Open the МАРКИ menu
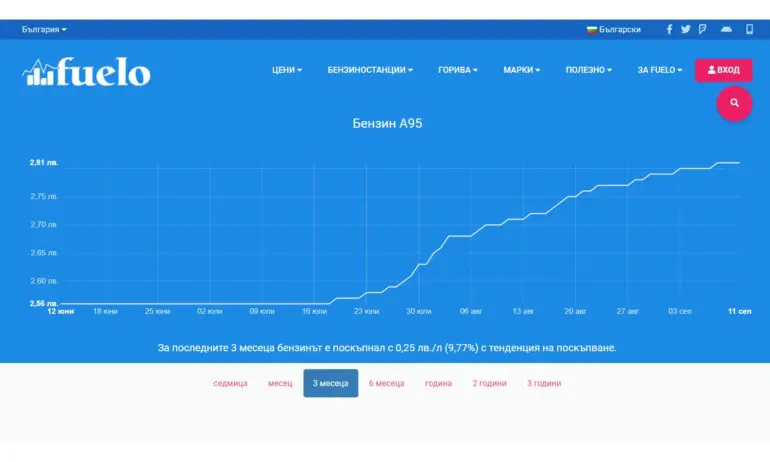 tap(521, 70)
